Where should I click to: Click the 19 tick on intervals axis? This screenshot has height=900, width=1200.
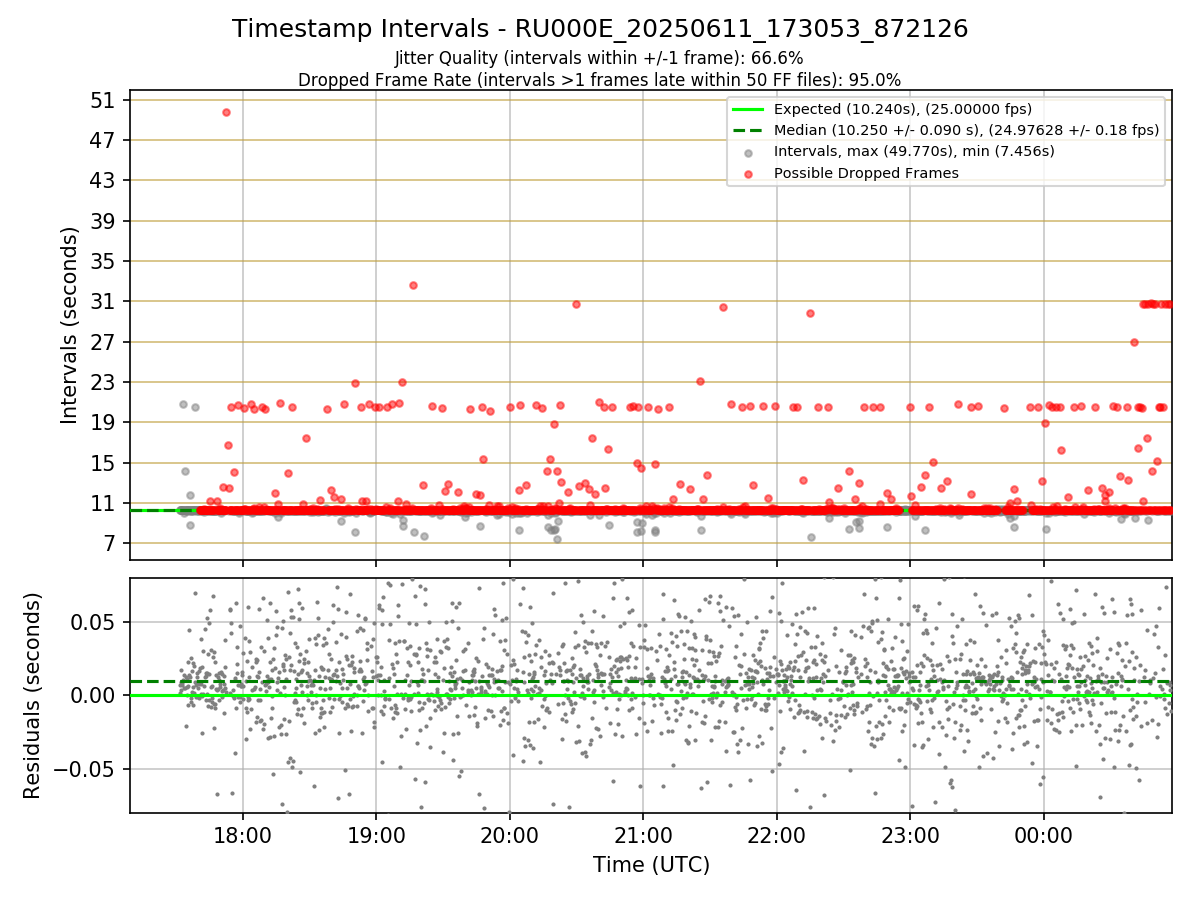tap(104, 422)
